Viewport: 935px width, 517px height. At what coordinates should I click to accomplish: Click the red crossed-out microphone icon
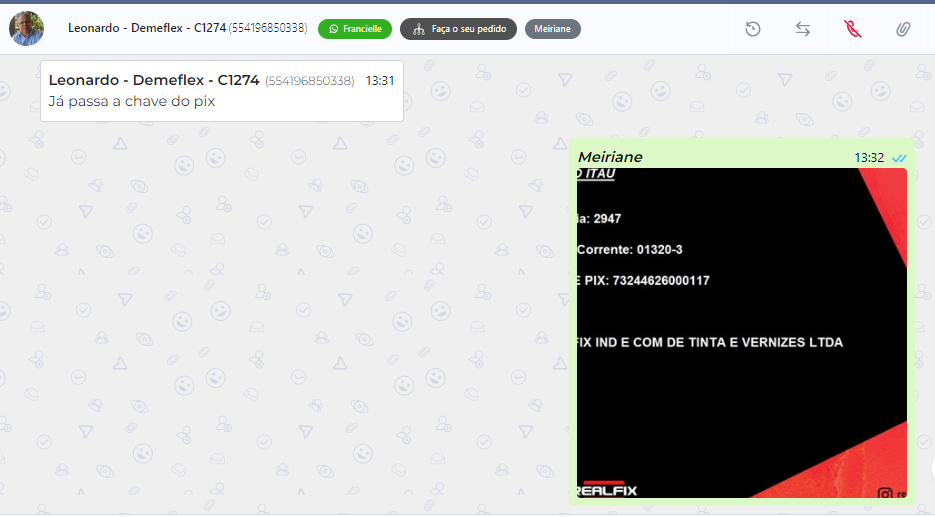click(852, 29)
